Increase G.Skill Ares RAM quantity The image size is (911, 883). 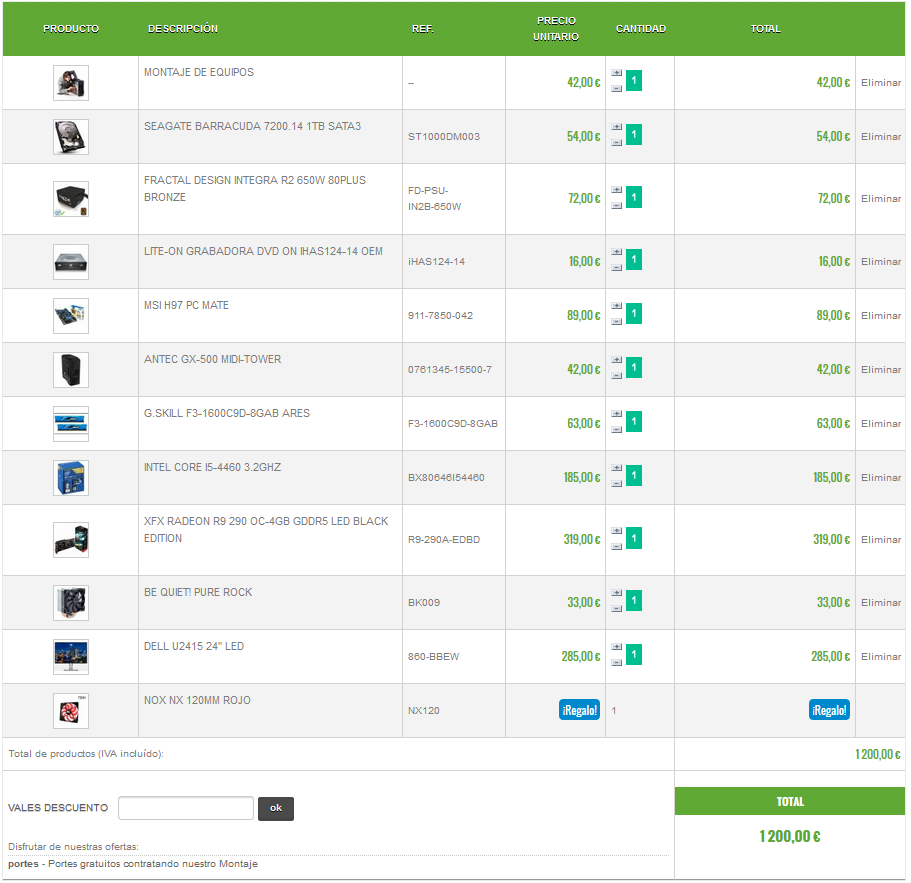click(616, 414)
